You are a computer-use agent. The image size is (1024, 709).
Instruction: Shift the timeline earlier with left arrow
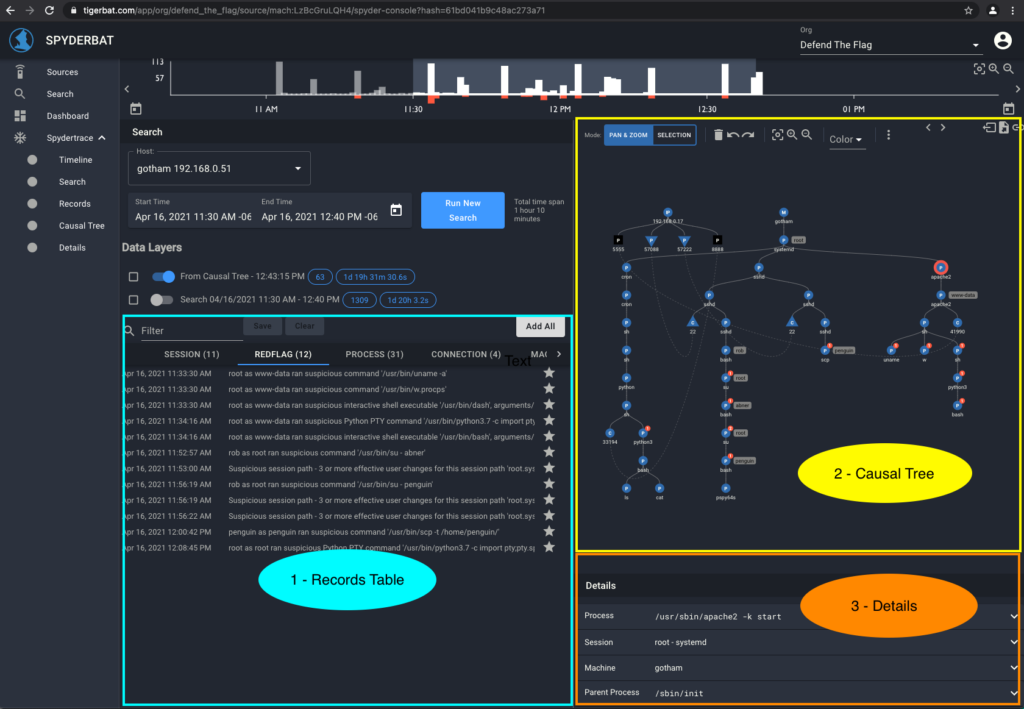coord(127,89)
